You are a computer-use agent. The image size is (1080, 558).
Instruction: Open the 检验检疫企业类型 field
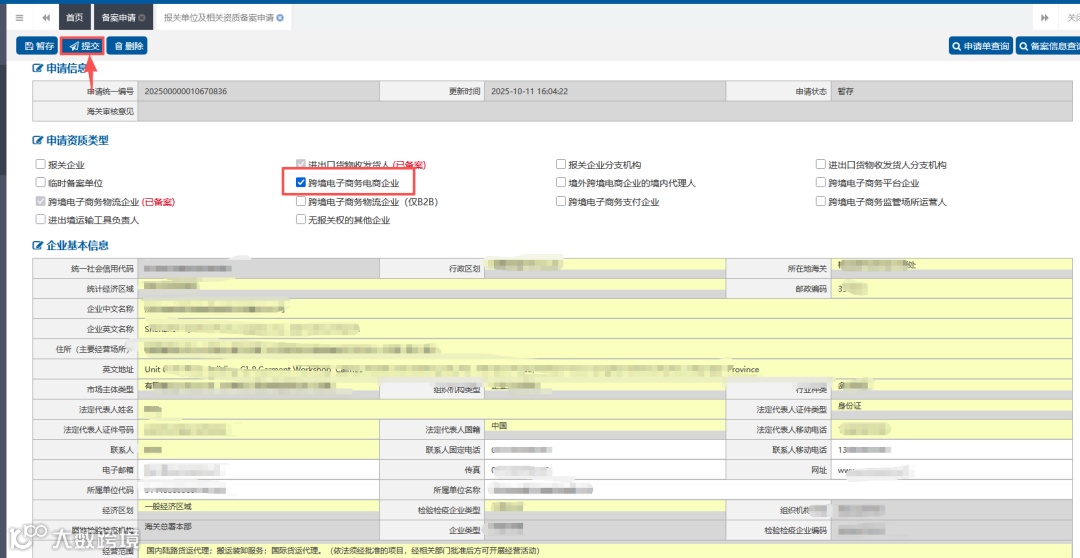point(605,506)
